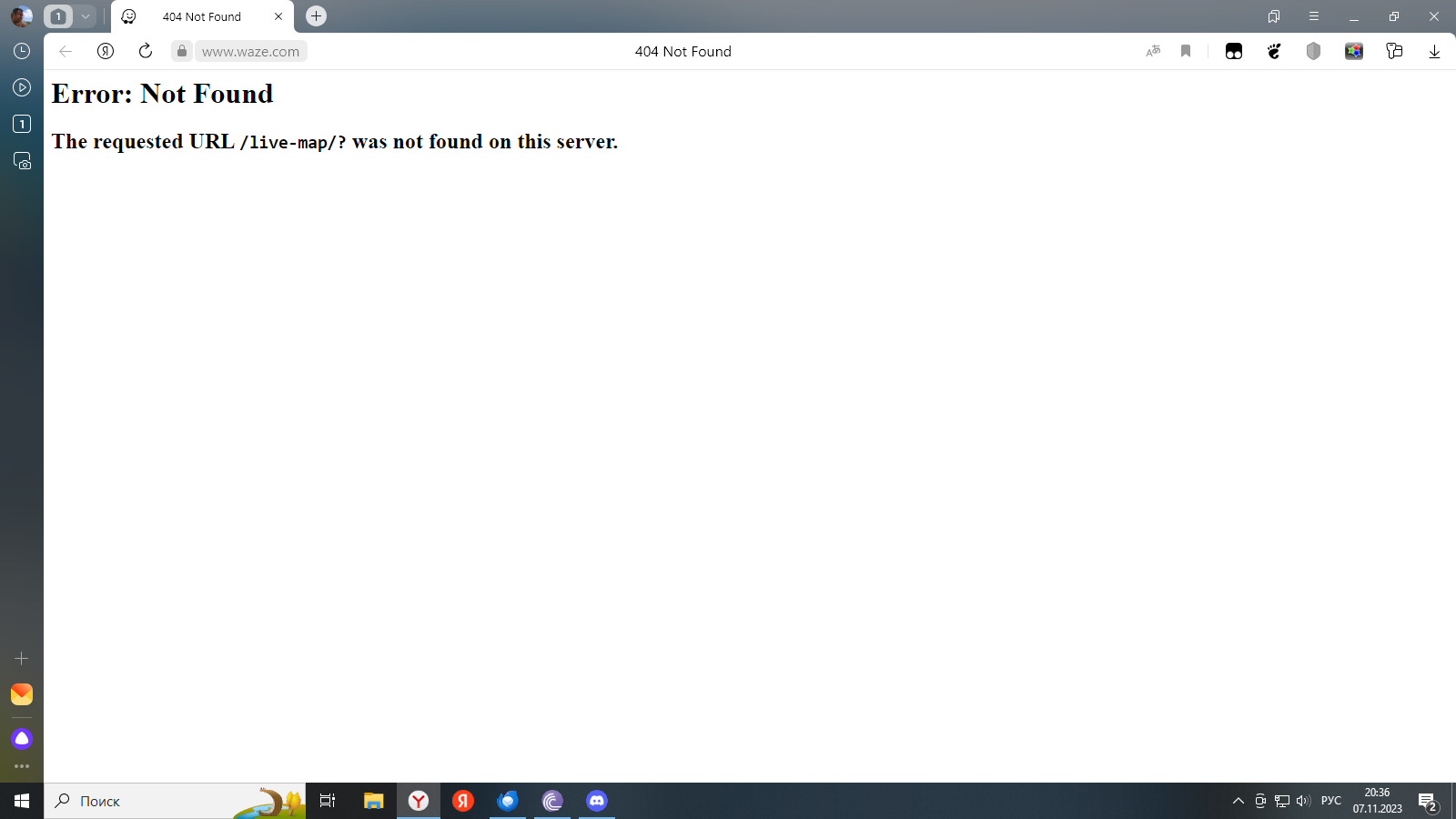The width and height of the screenshot is (1456, 819).
Task: Click the www.waze.com address field
Action: click(250, 52)
